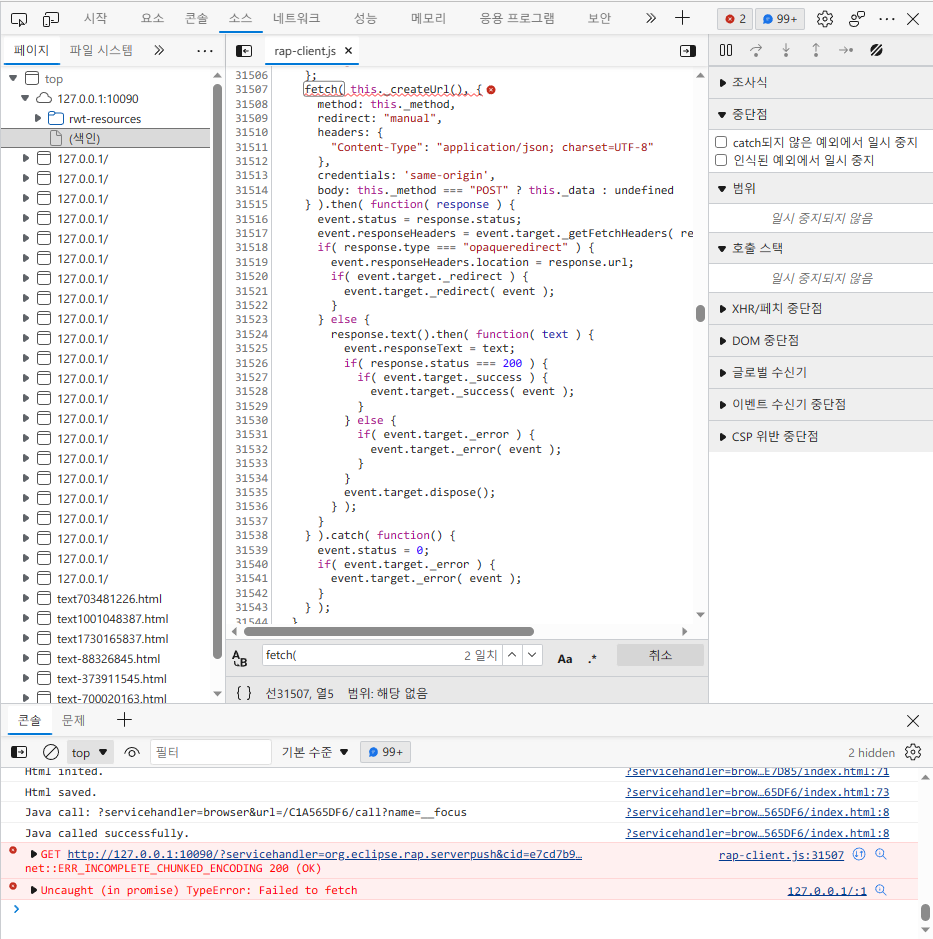Click the code editor horizontal scrollbar
The width and height of the screenshot is (933, 939).
(x=389, y=631)
